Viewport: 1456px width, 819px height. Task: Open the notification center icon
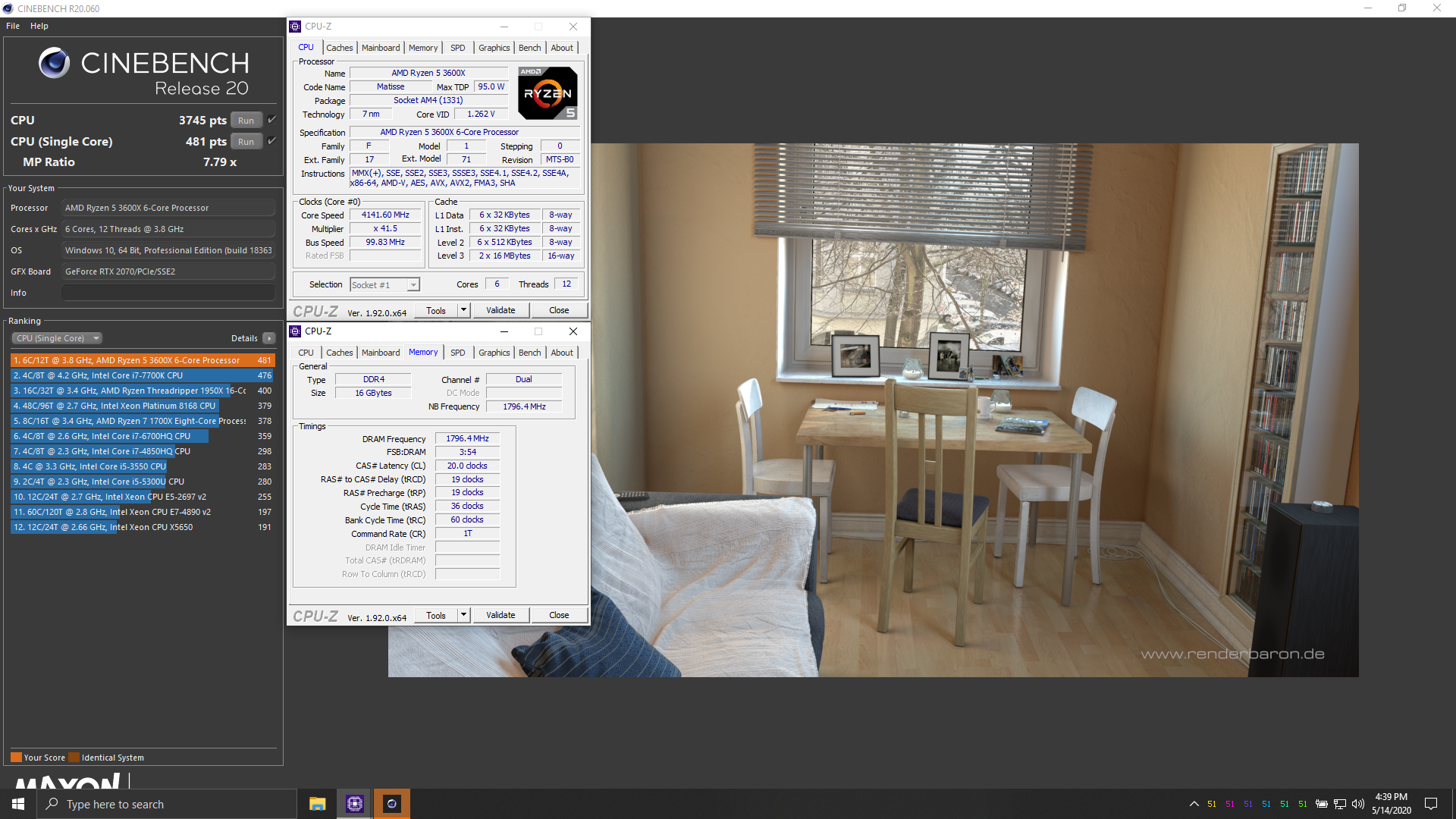point(1431,804)
